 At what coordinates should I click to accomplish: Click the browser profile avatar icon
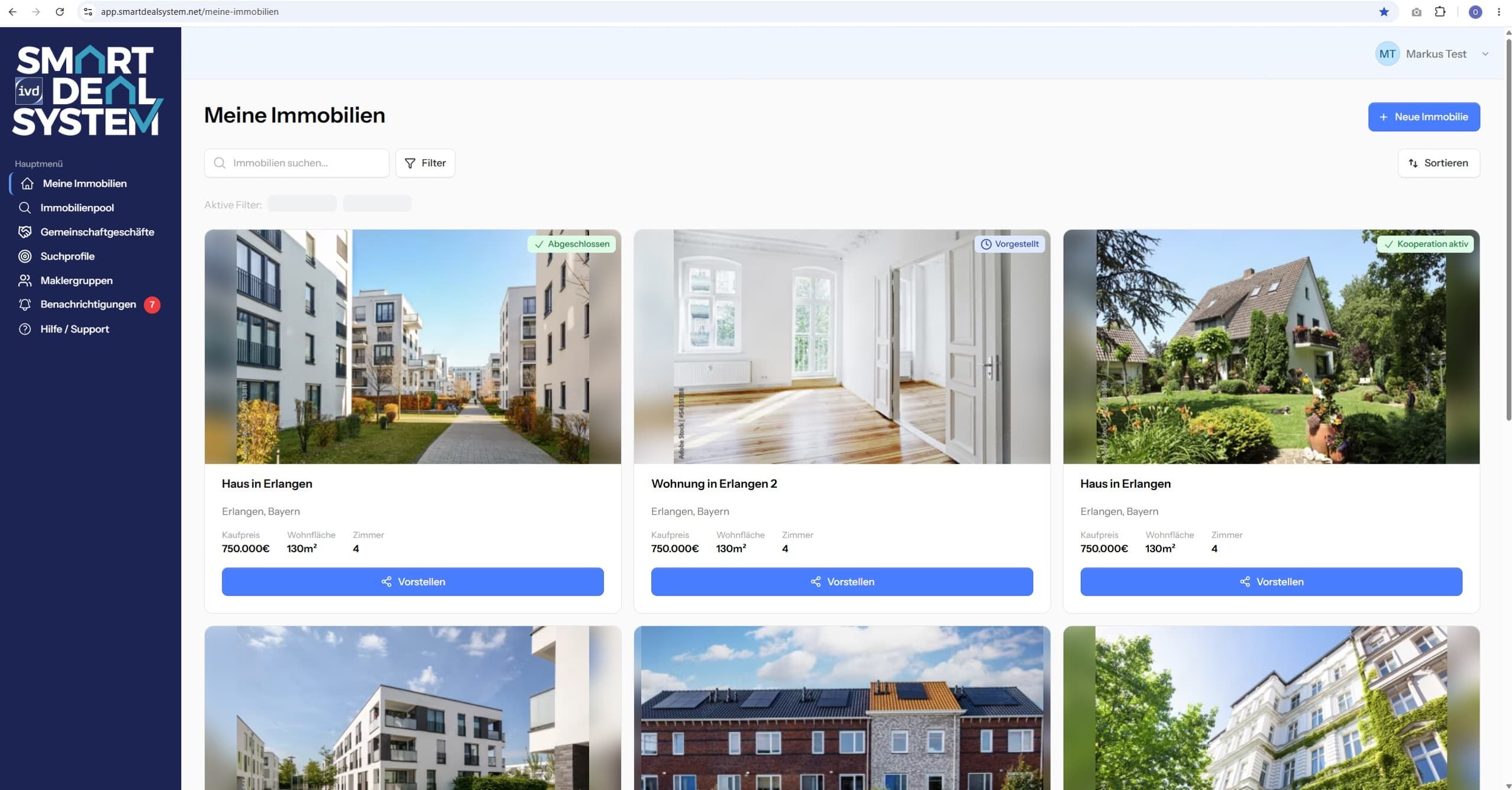pyautogui.click(x=1475, y=12)
